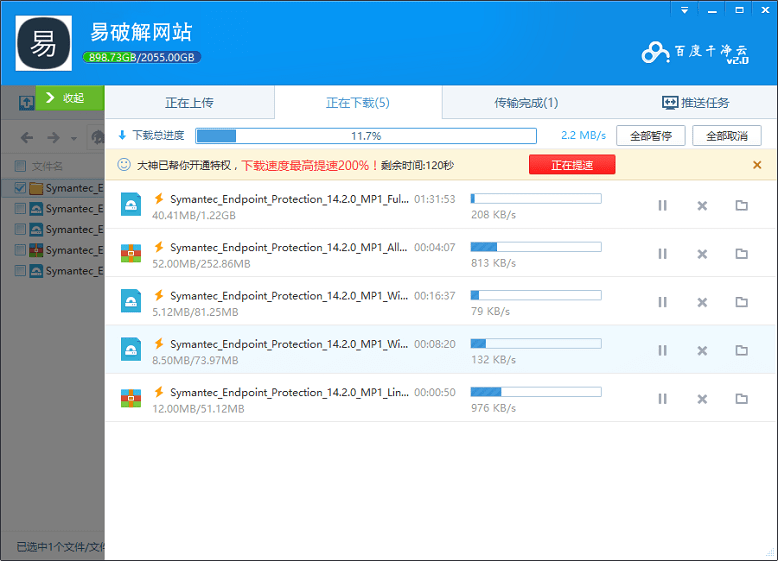The height and width of the screenshot is (561, 778).
Task: Expand the forward-arrow history dropdown
Action: [x=72, y=137]
